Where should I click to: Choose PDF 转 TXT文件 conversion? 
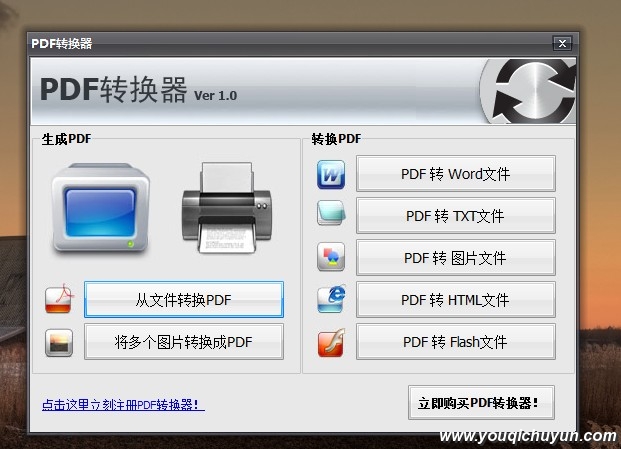[456, 216]
